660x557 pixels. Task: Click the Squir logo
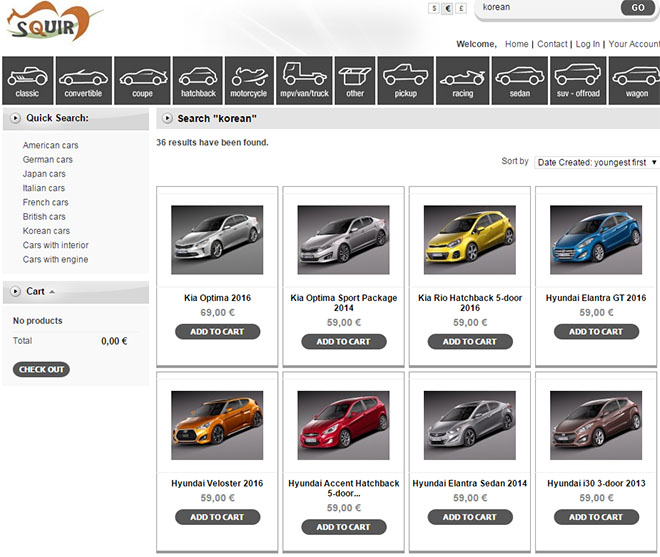pyautogui.click(x=53, y=22)
